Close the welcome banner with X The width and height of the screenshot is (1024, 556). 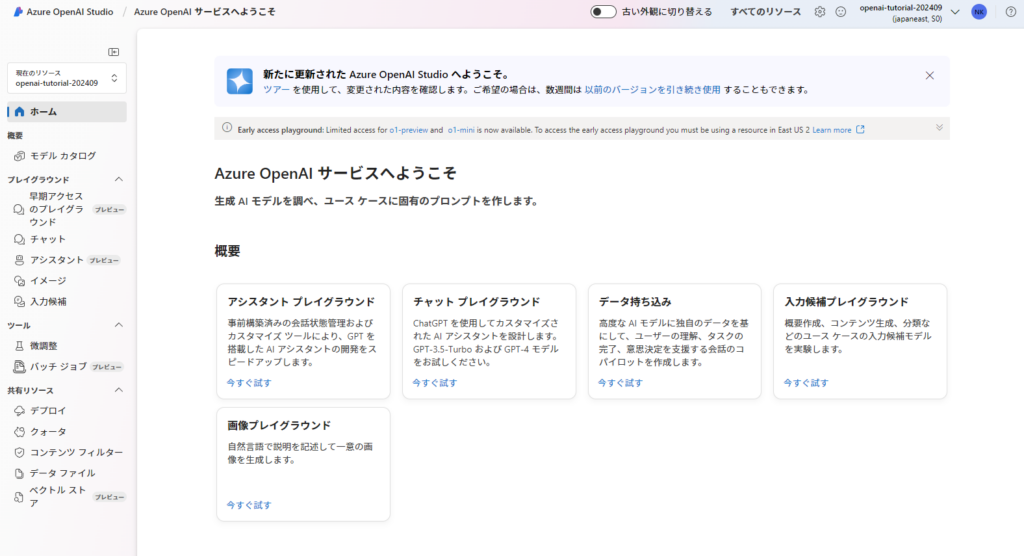coord(929,76)
